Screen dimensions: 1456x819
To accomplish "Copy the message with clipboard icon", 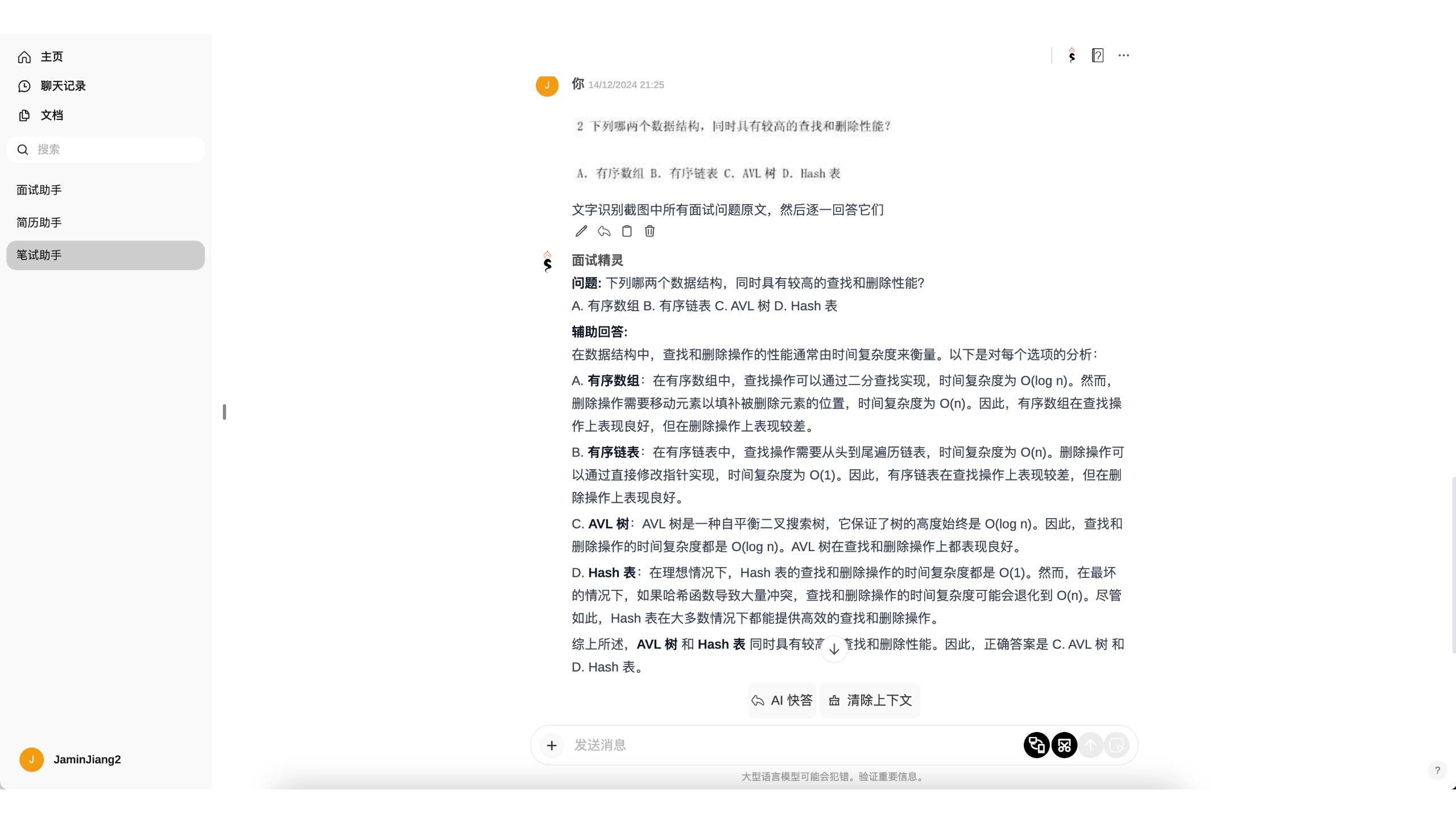I will pos(627,231).
